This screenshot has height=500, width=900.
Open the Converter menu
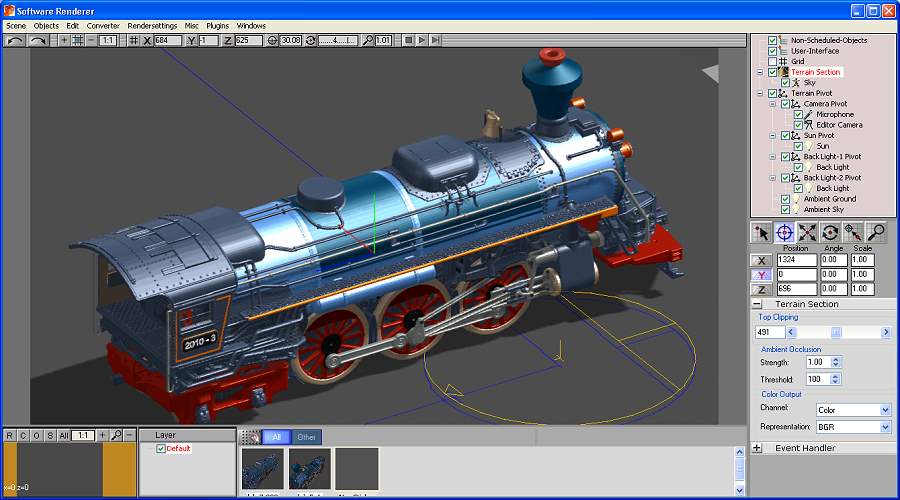coord(103,26)
